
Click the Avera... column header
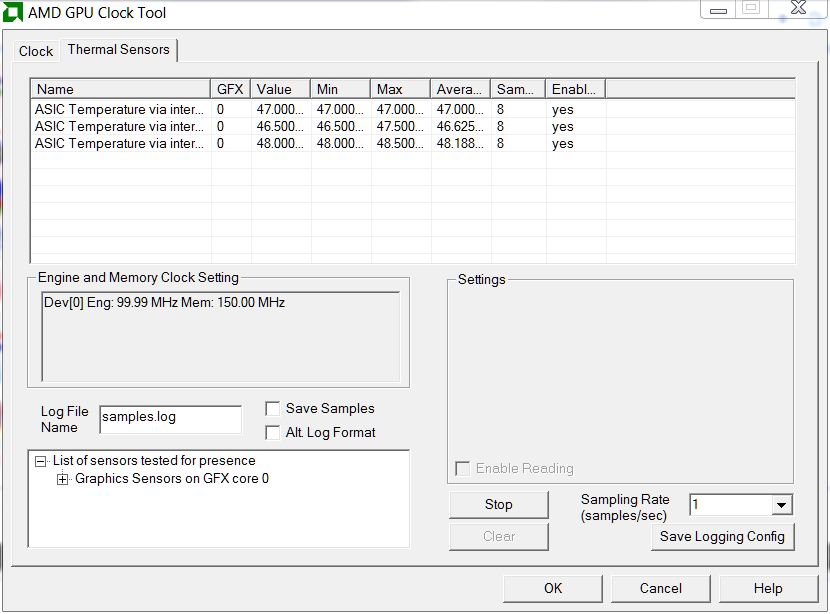pos(460,89)
